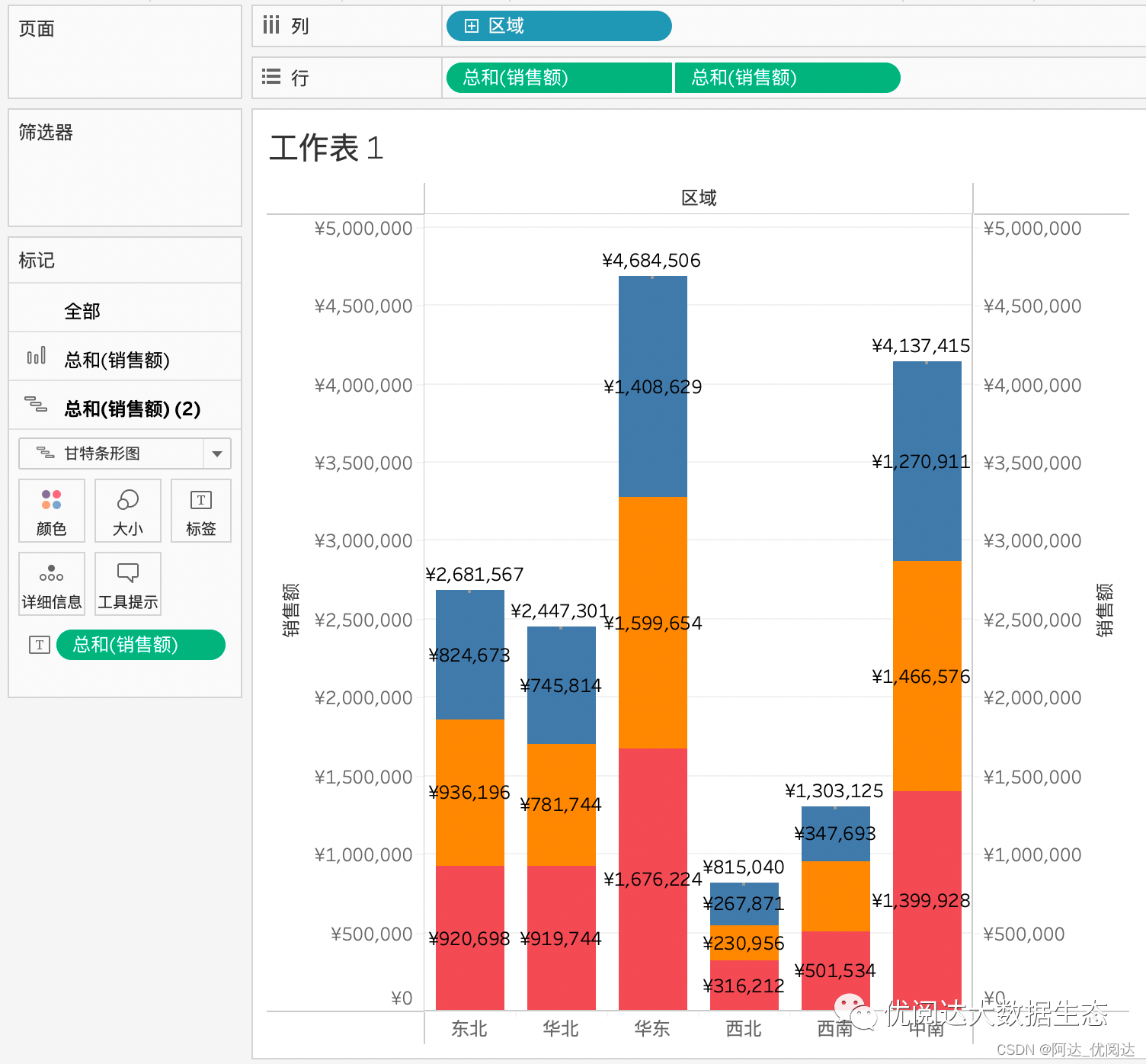Image resolution: width=1146 pixels, height=1064 pixels.
Task: Click the worksheet title 工作表 1
Action: click(326, 148)
